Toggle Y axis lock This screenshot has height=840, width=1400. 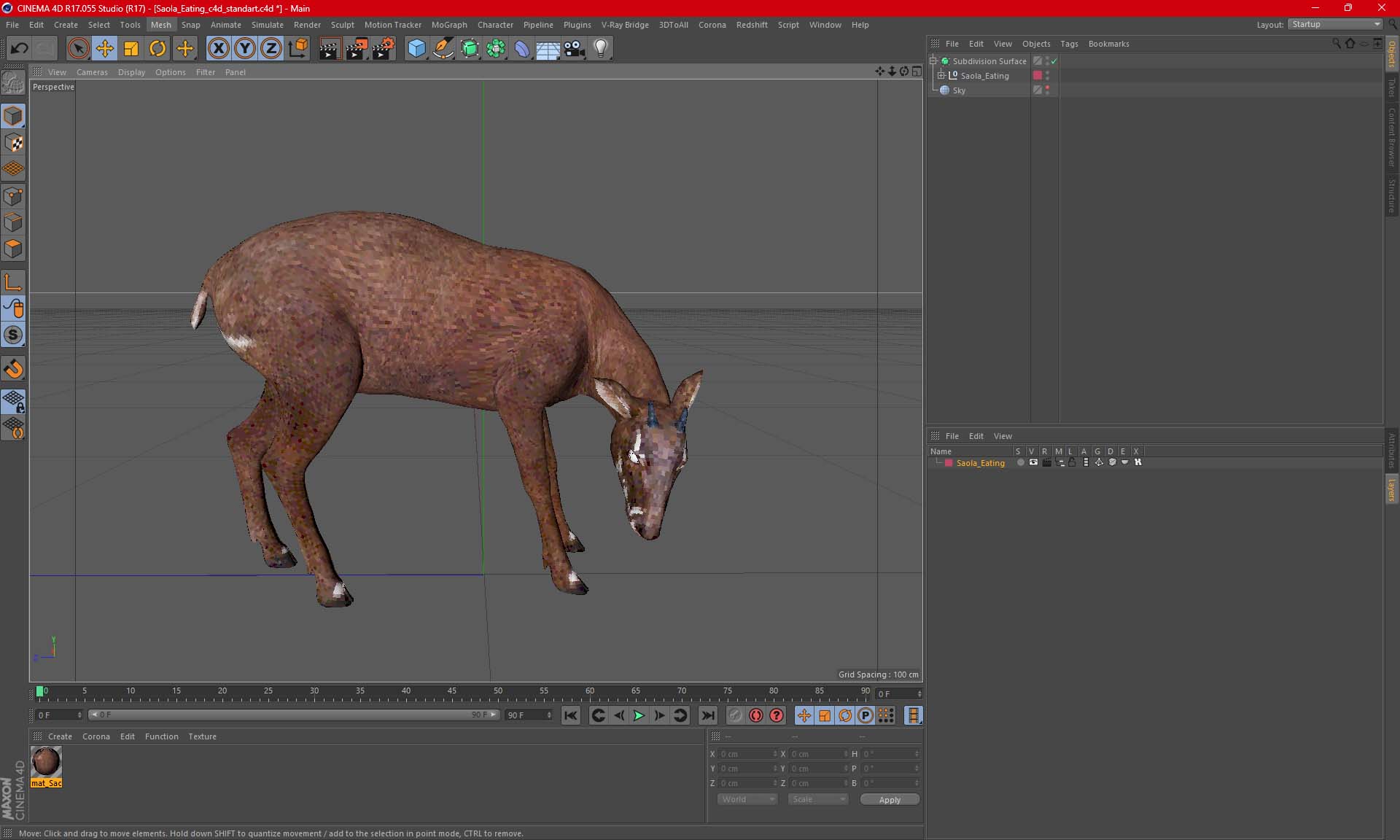point(245,49)
